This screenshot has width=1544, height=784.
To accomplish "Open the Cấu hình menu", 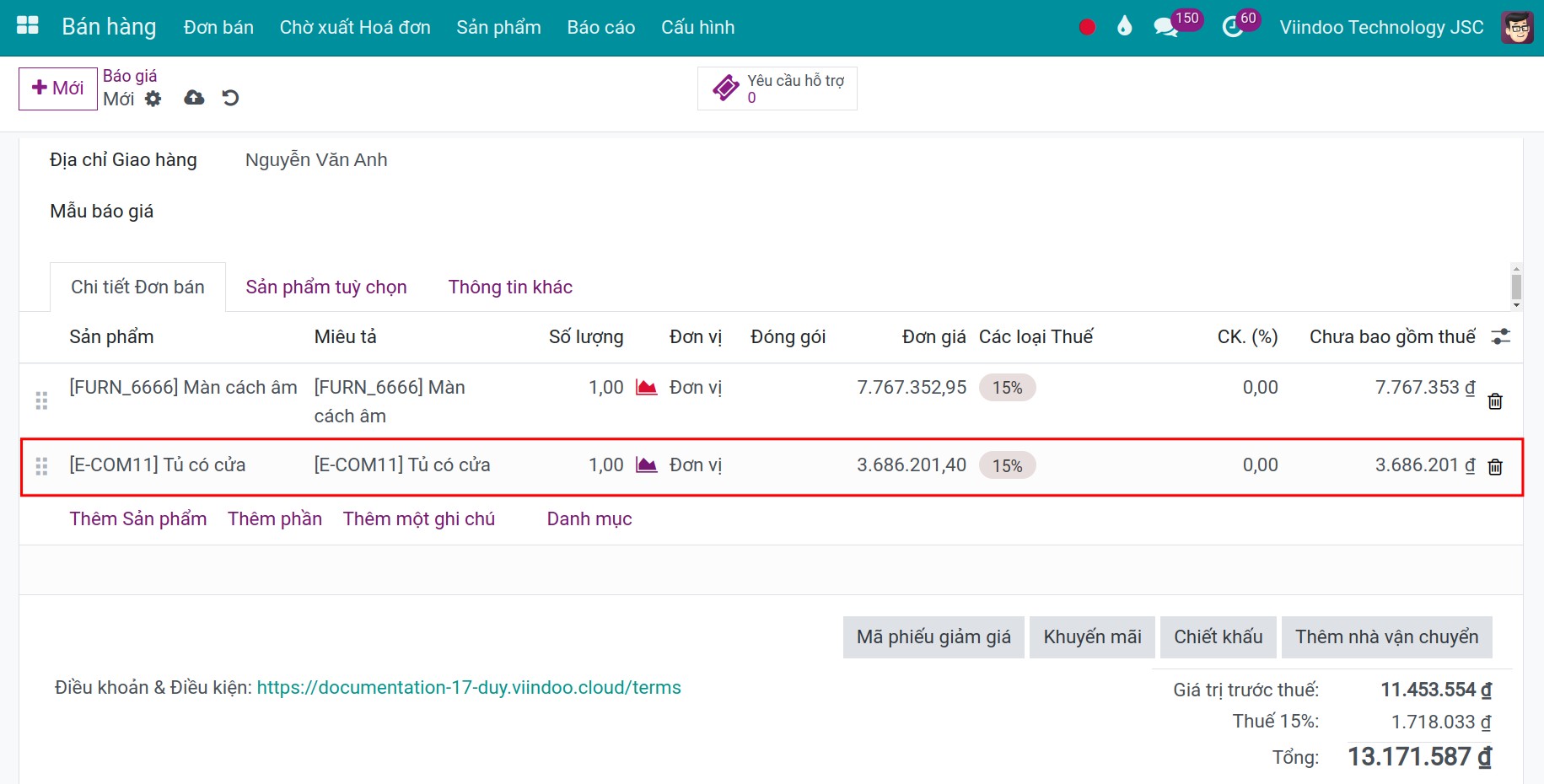I will [x=697, y=27].
